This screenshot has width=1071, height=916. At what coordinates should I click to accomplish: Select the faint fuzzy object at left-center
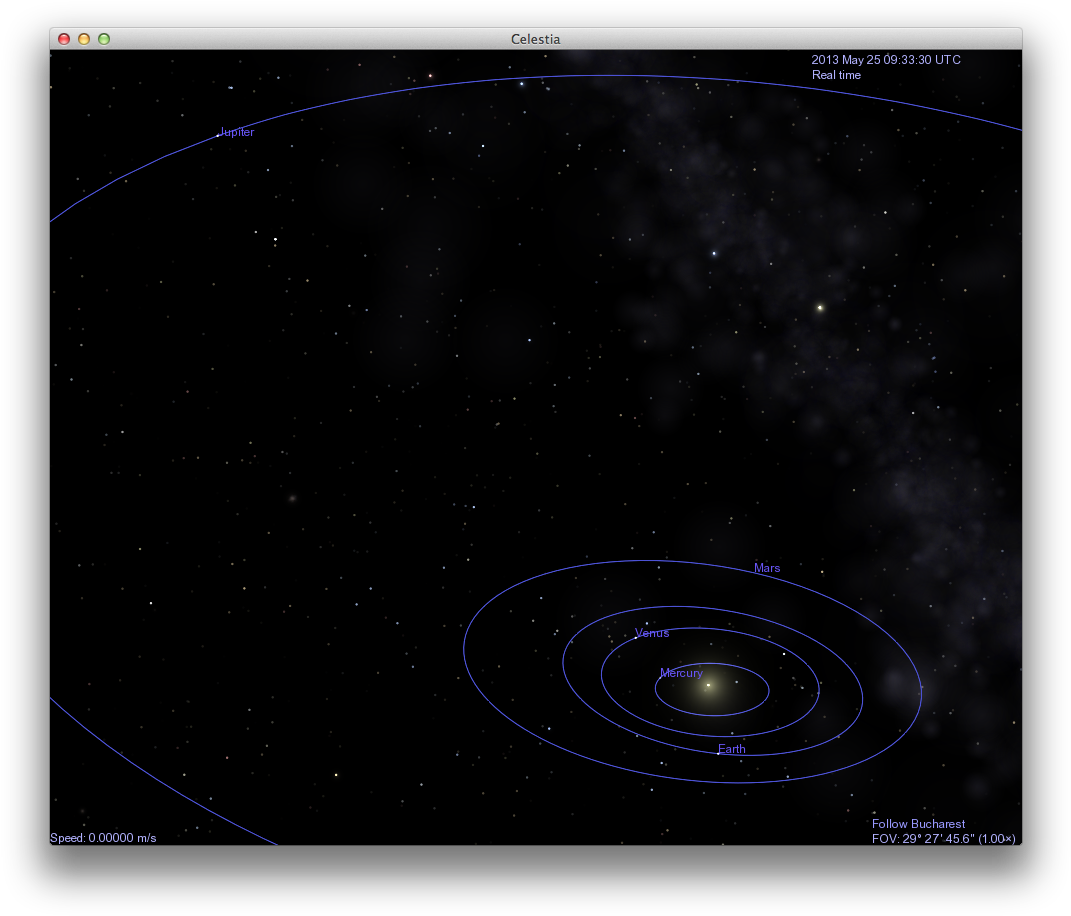point(292,497)
